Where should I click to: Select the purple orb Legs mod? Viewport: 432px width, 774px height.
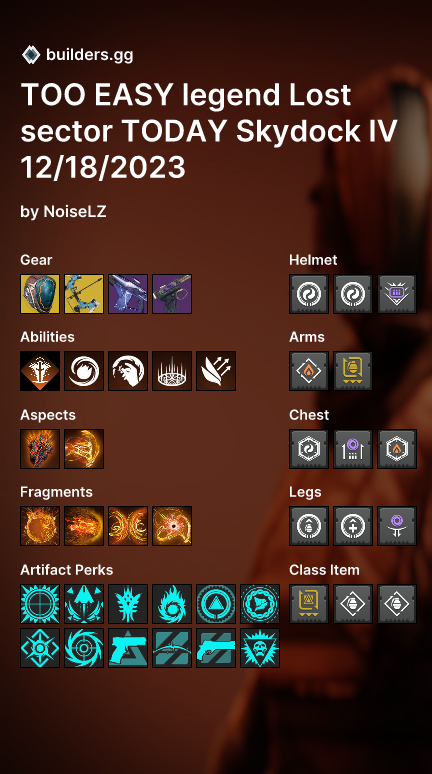click(397, 526)
